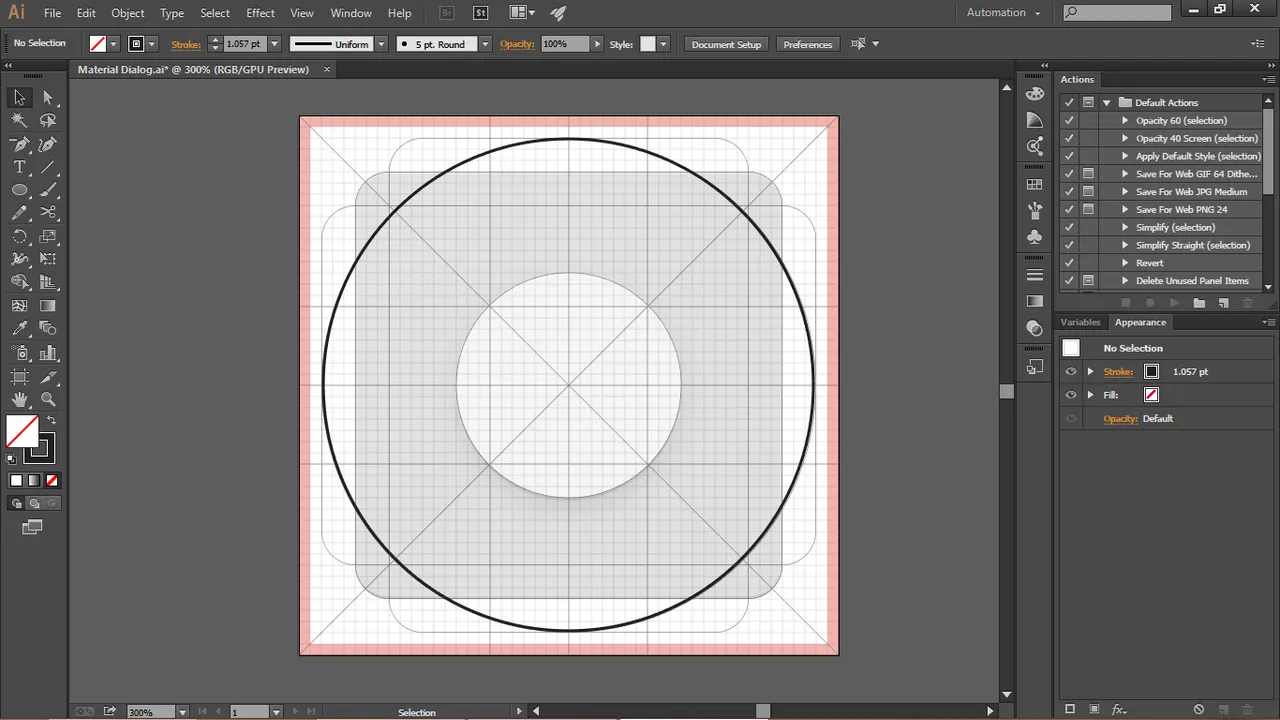This screenshot has width=1280, height=720.
Task: Click the Create New Action icon
Action: [x=1222, y=302]
